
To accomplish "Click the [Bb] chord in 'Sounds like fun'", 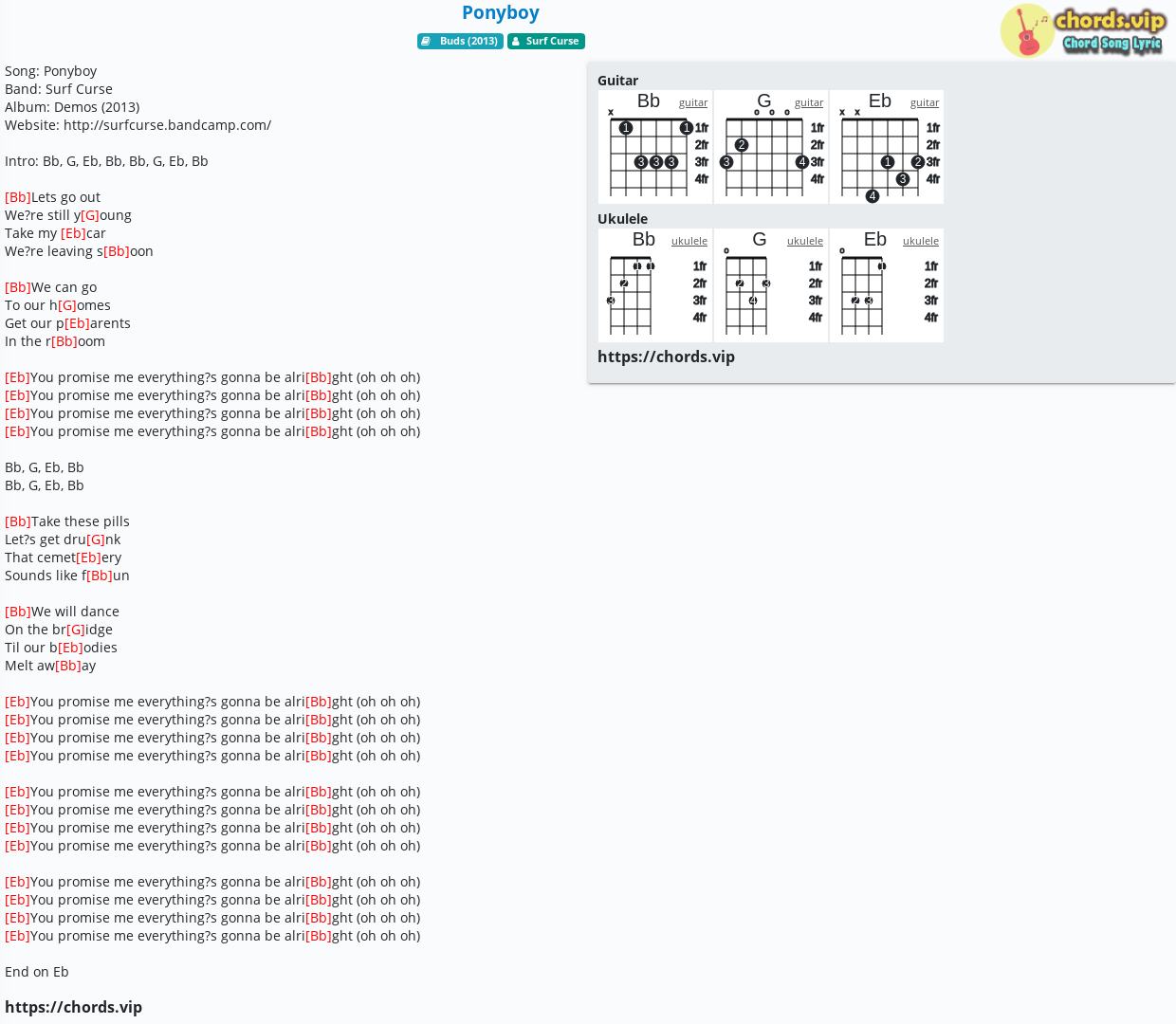I will pyautogui.click(x=100, y=576).
